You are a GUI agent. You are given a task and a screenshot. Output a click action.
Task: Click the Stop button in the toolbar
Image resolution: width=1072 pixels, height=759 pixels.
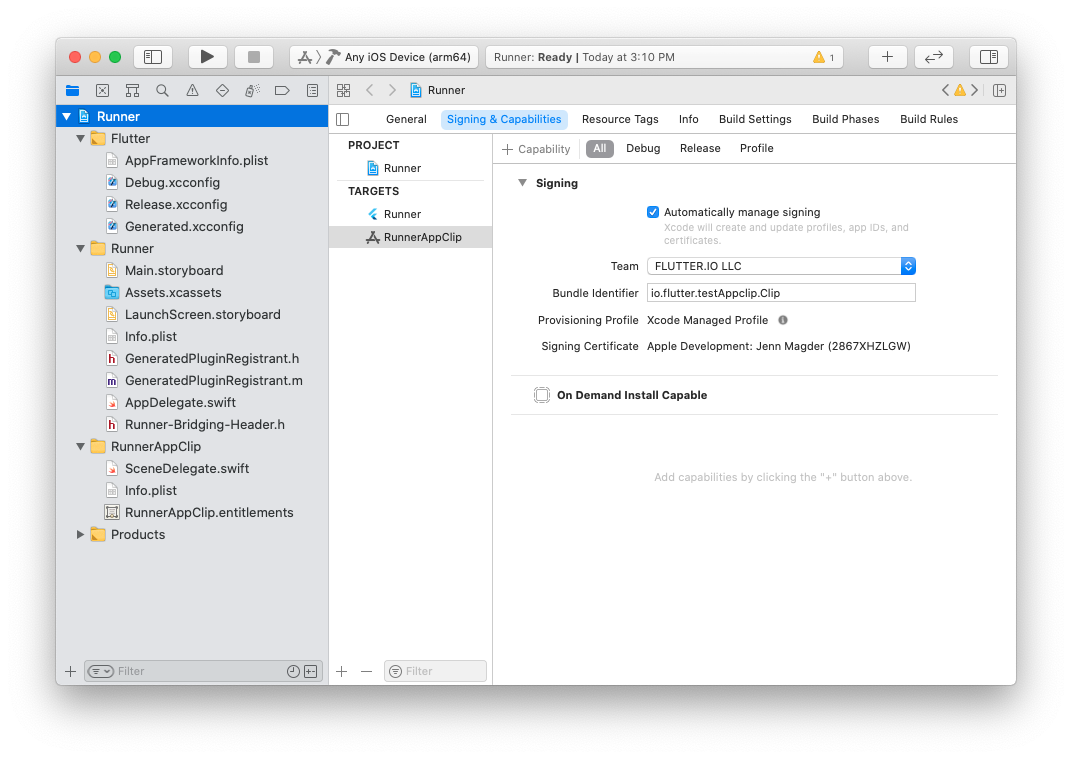point(253,56)
